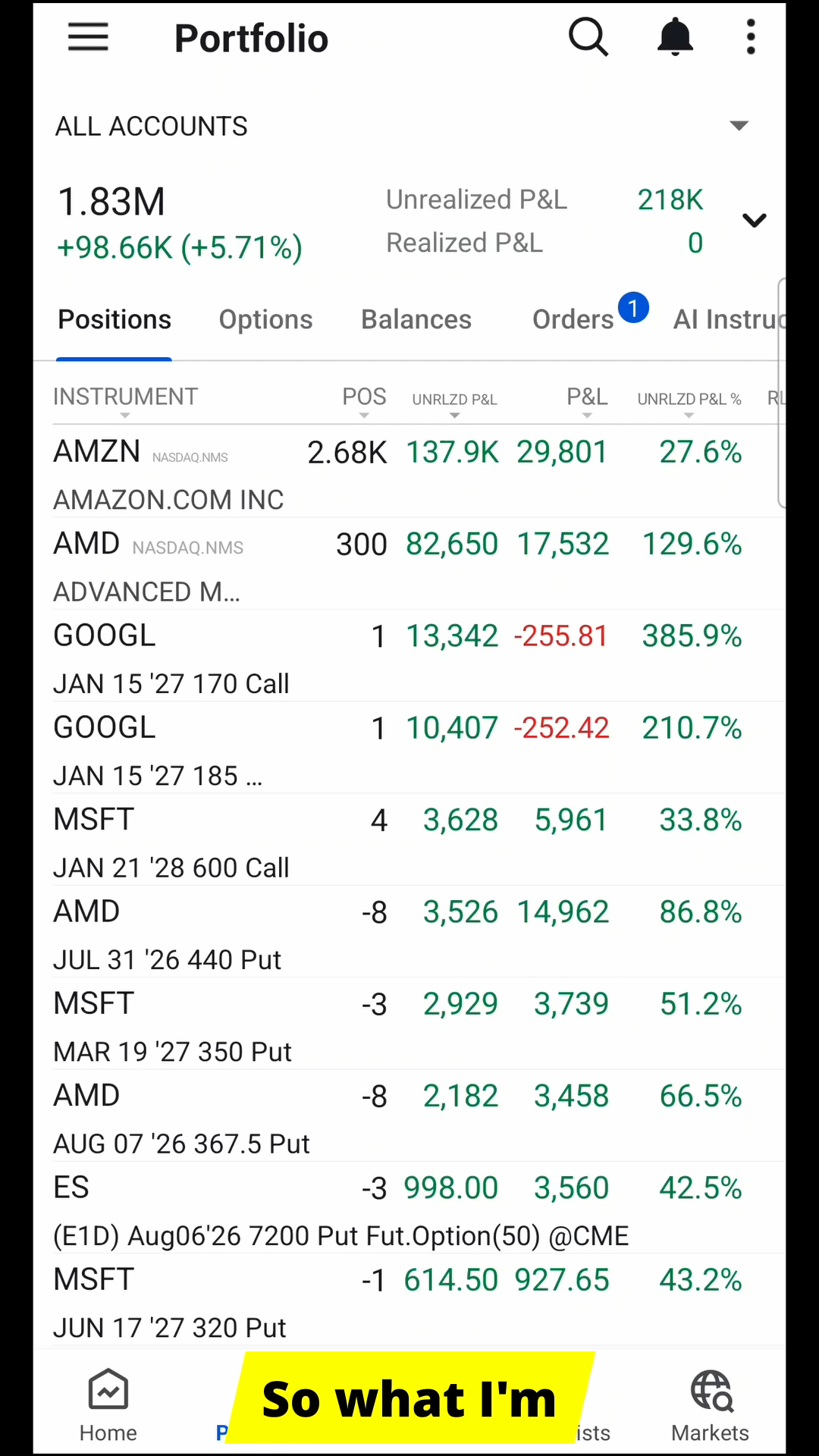
Task: Open the hamburger navigation menu
Action: tap(88, 37)
